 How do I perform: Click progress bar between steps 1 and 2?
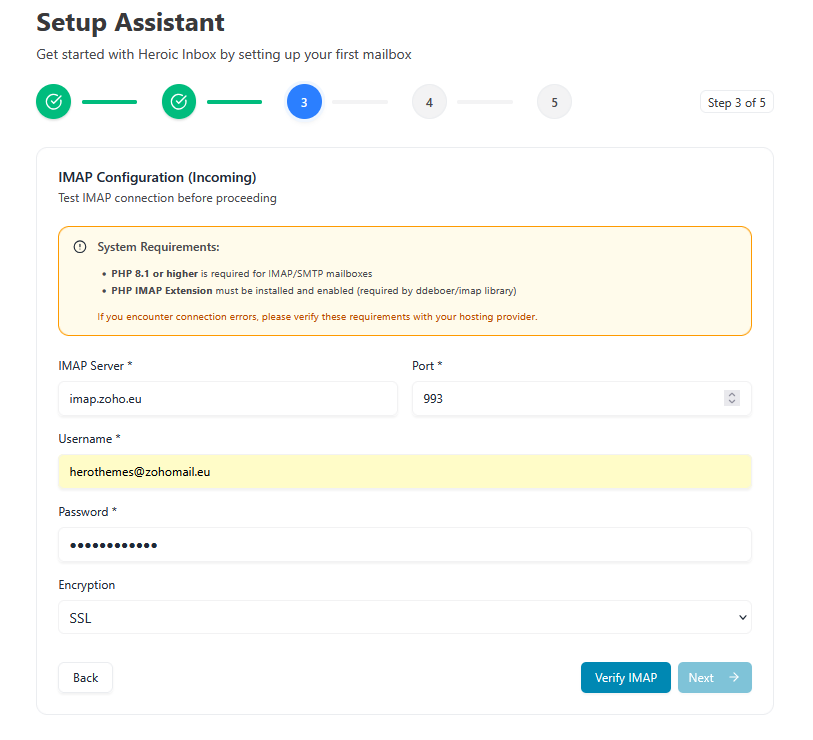point(109,102)
